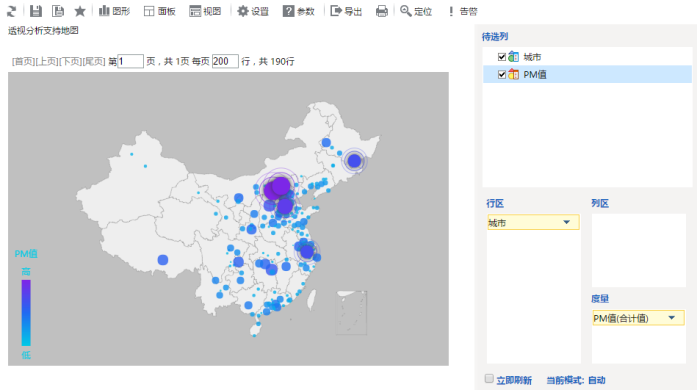Click the favorite star icon
Image resolution: width=697 pixels, height=390 pixels.
pos(80,11)
